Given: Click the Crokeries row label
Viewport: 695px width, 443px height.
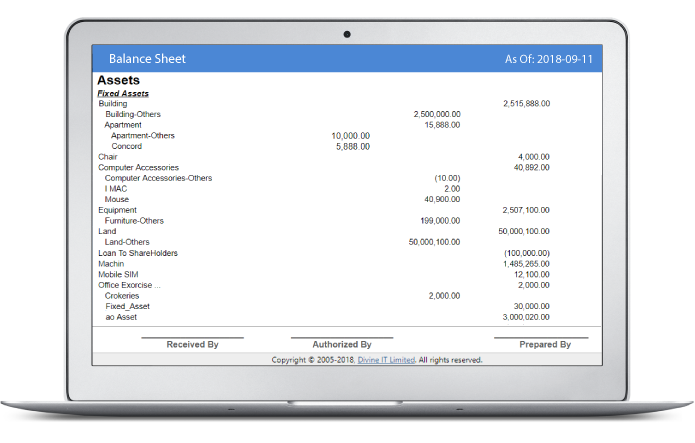Looking at the screenshot, I should [122, 295].
